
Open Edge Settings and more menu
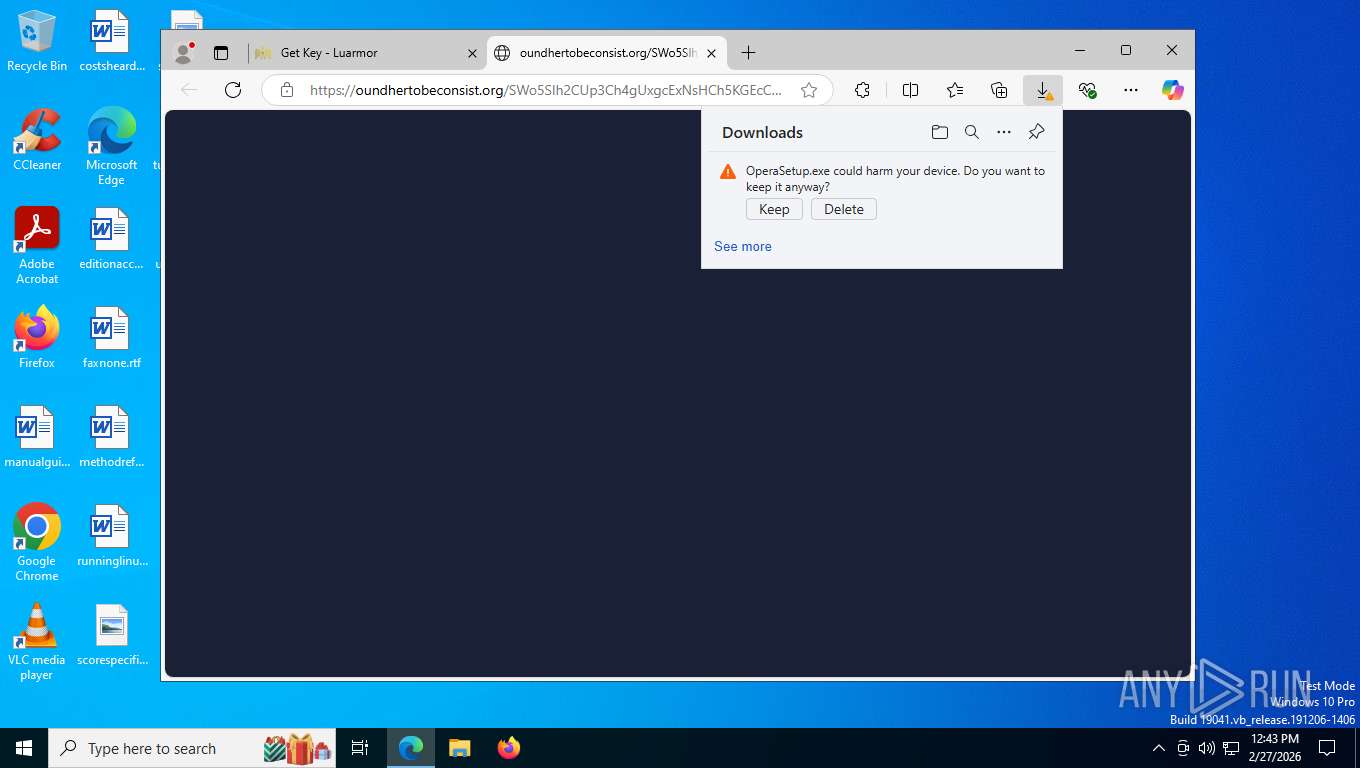1131,90
